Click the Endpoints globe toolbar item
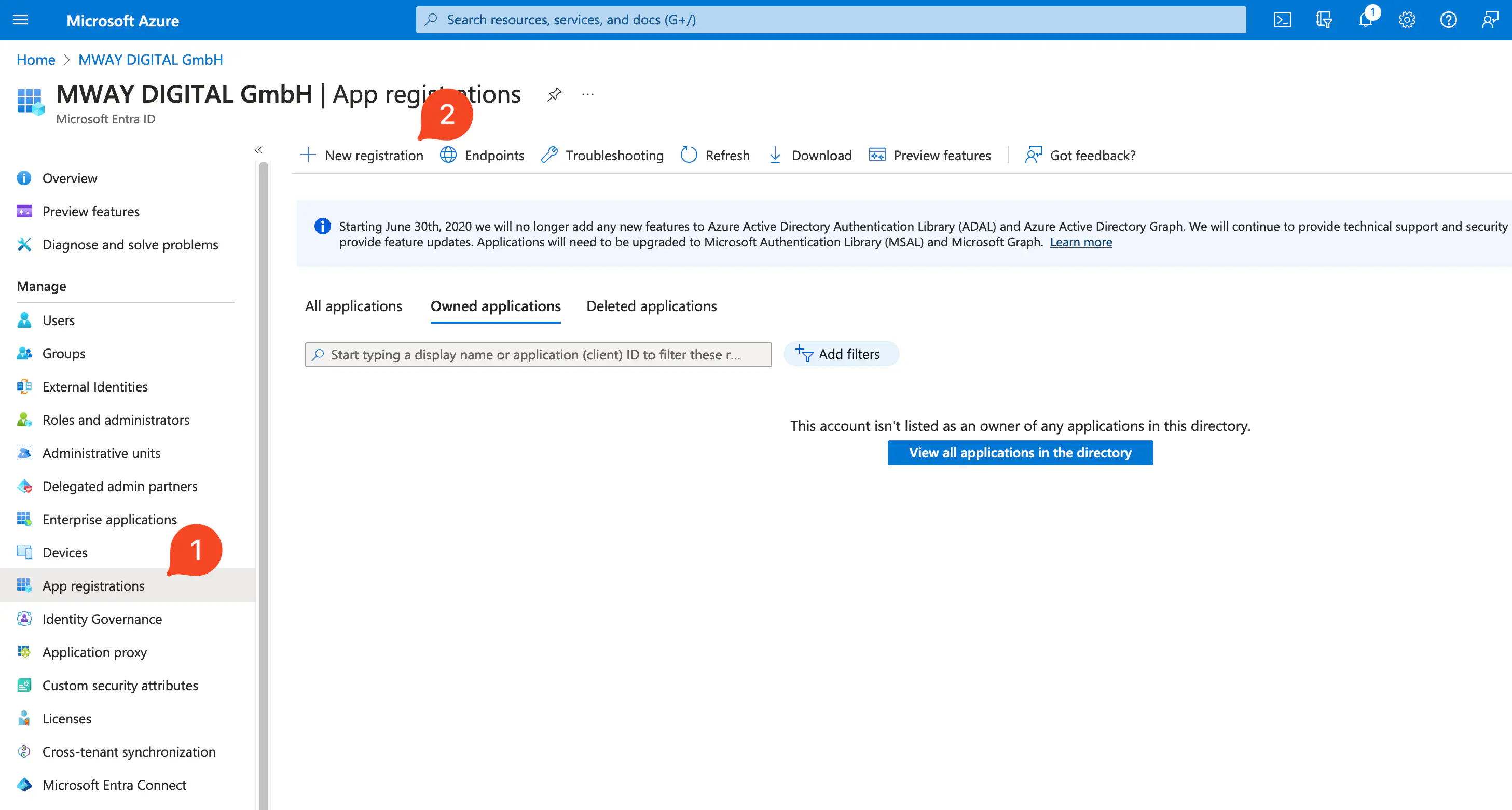The height and width of the screenshot is (810, 1512). coord(483,156)
